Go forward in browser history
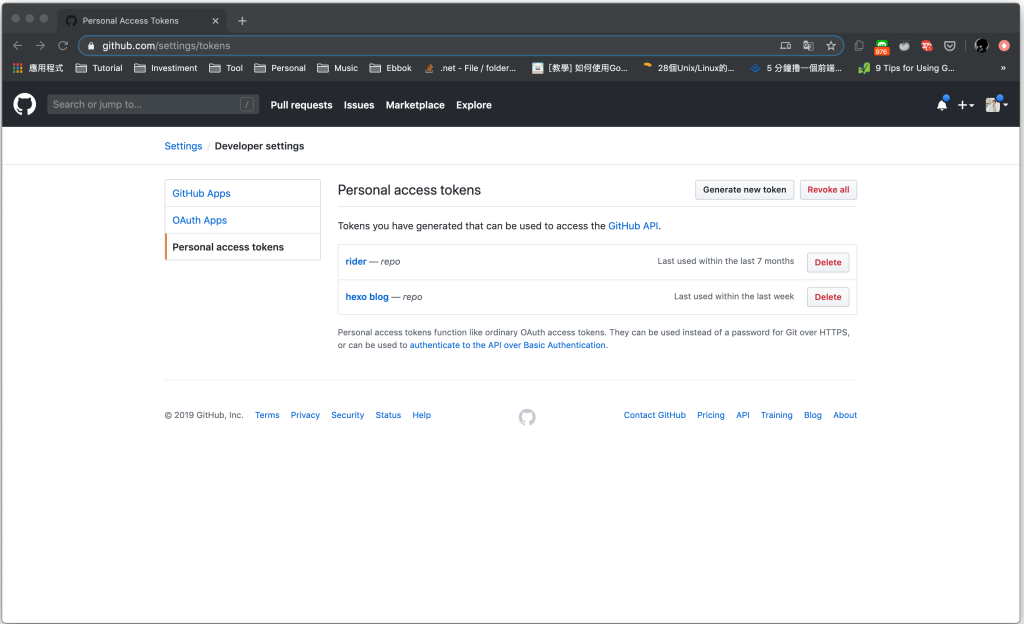The image size is (1024, 624). [x=40, y=46]
